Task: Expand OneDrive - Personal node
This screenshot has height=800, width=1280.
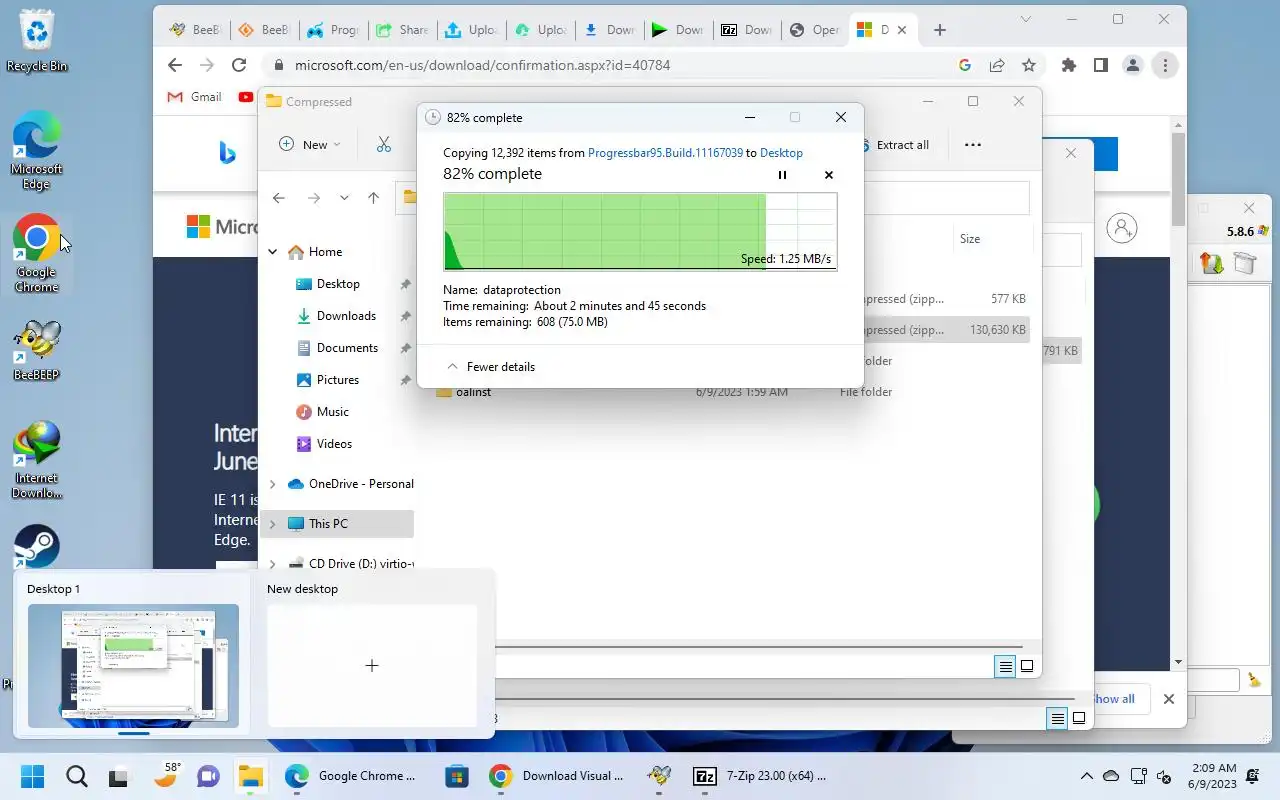Action: (272, 484)
